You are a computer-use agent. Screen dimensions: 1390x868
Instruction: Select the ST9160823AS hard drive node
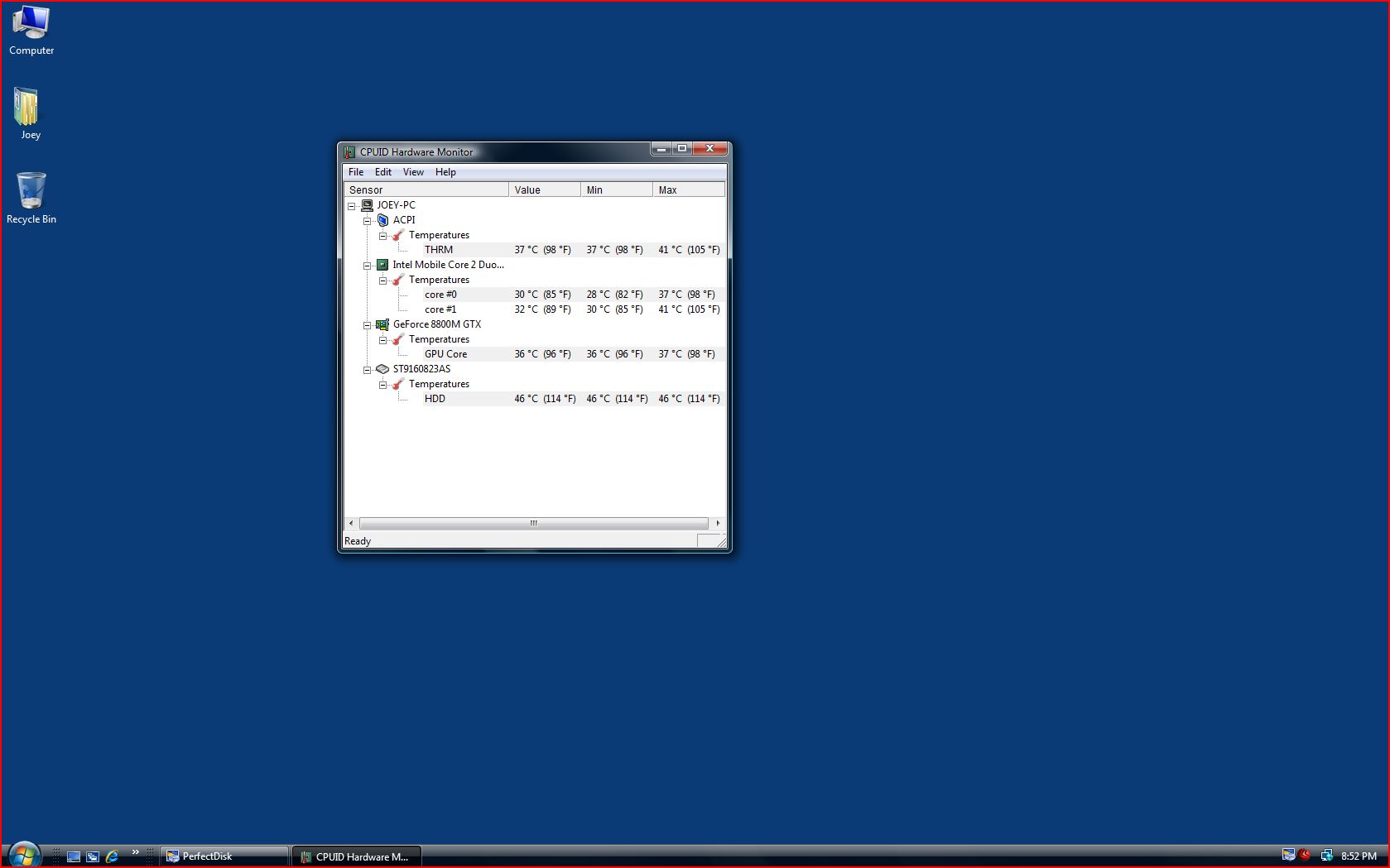click(x=421, y=369)
